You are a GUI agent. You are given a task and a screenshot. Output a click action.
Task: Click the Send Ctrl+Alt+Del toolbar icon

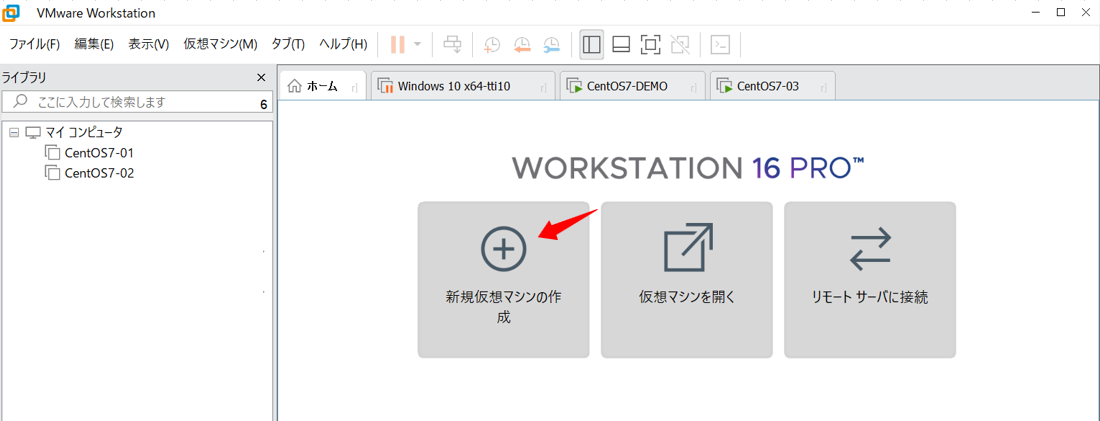point(452,44)
